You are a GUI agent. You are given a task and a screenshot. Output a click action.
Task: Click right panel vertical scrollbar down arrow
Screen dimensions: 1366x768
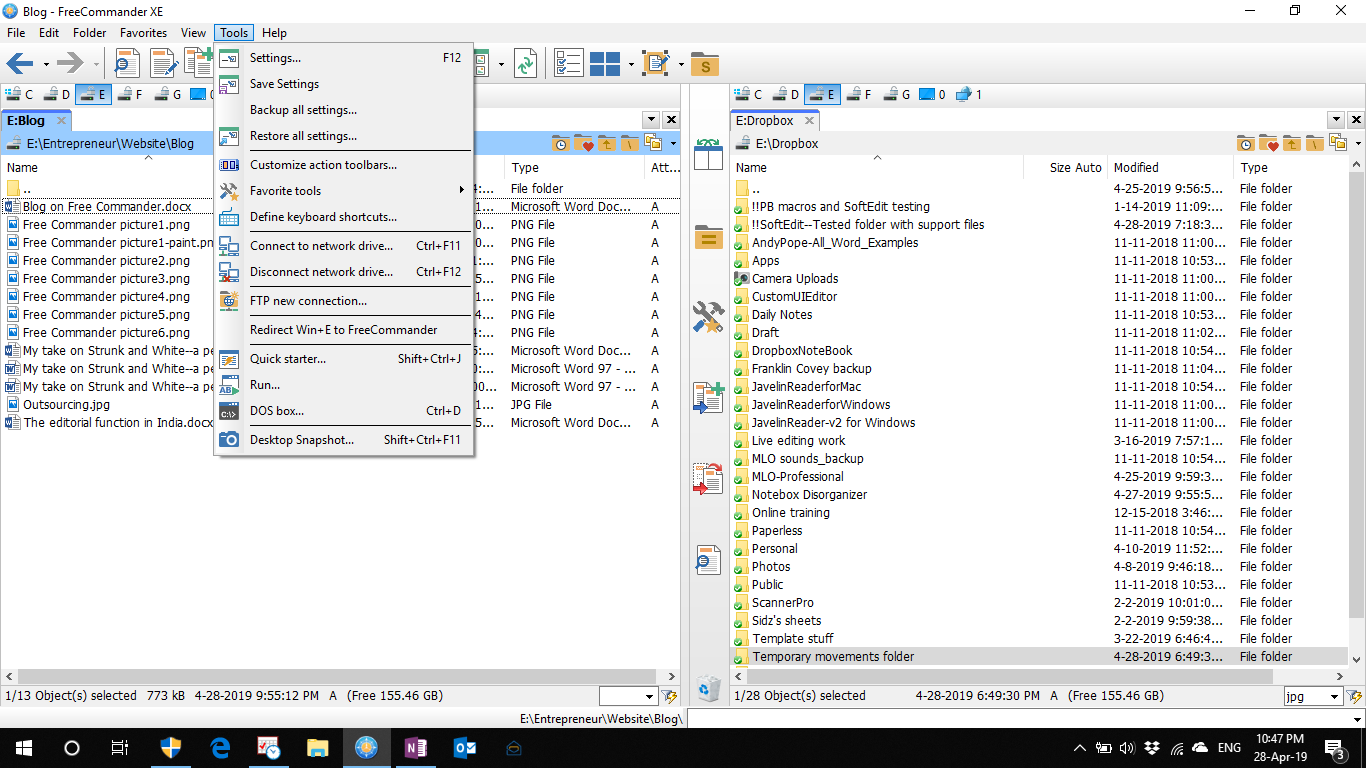(x=1357, y=659)
